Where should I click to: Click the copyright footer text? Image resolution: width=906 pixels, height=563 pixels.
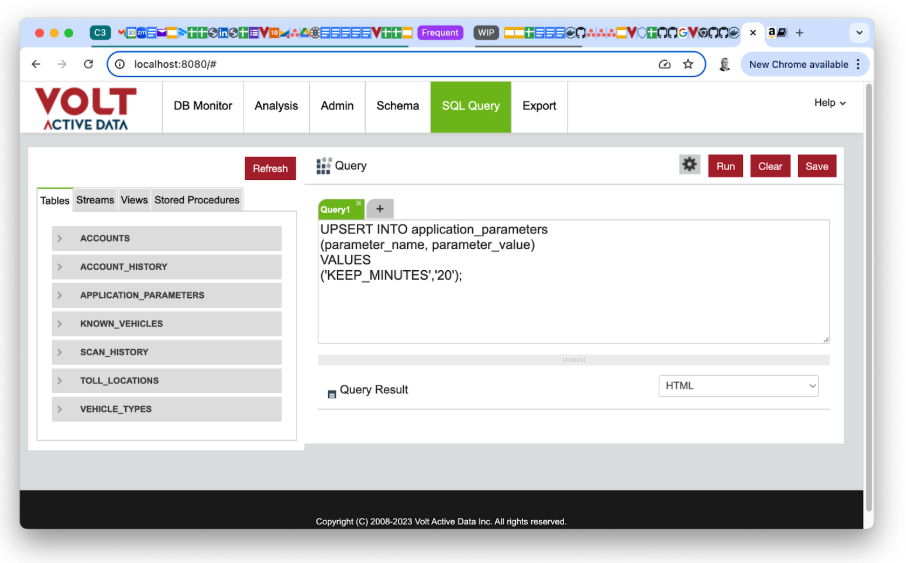(x=441, y=521)
